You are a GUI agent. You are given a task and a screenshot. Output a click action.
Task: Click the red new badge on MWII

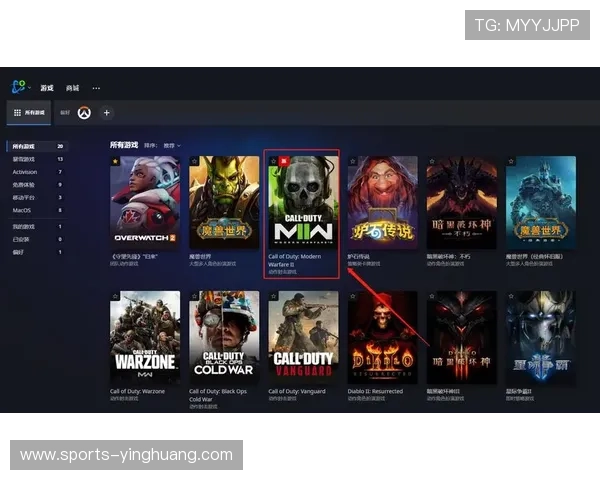[x=284, y=161]
